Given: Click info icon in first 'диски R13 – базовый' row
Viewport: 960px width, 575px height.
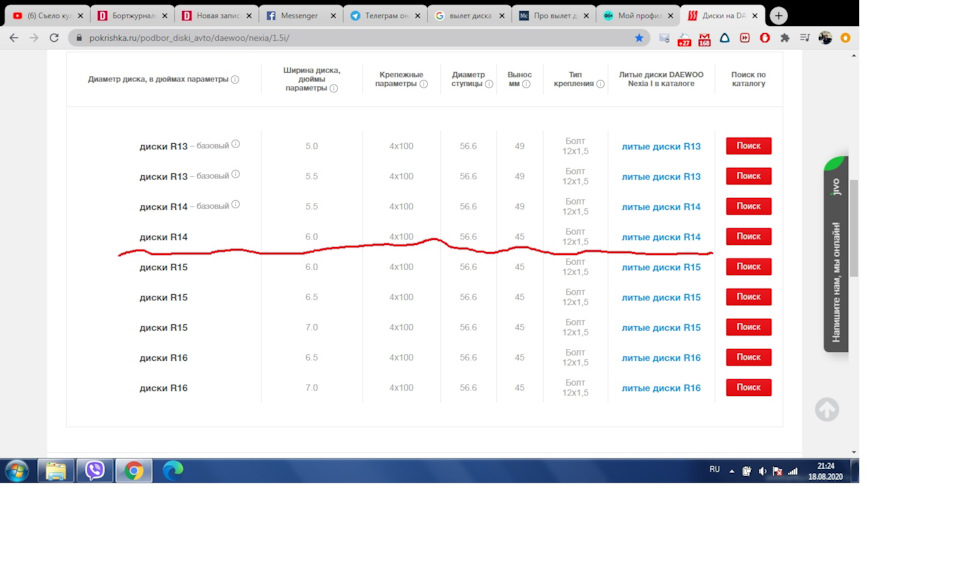Looking at the screenshot, I should (x=236, y=145).
